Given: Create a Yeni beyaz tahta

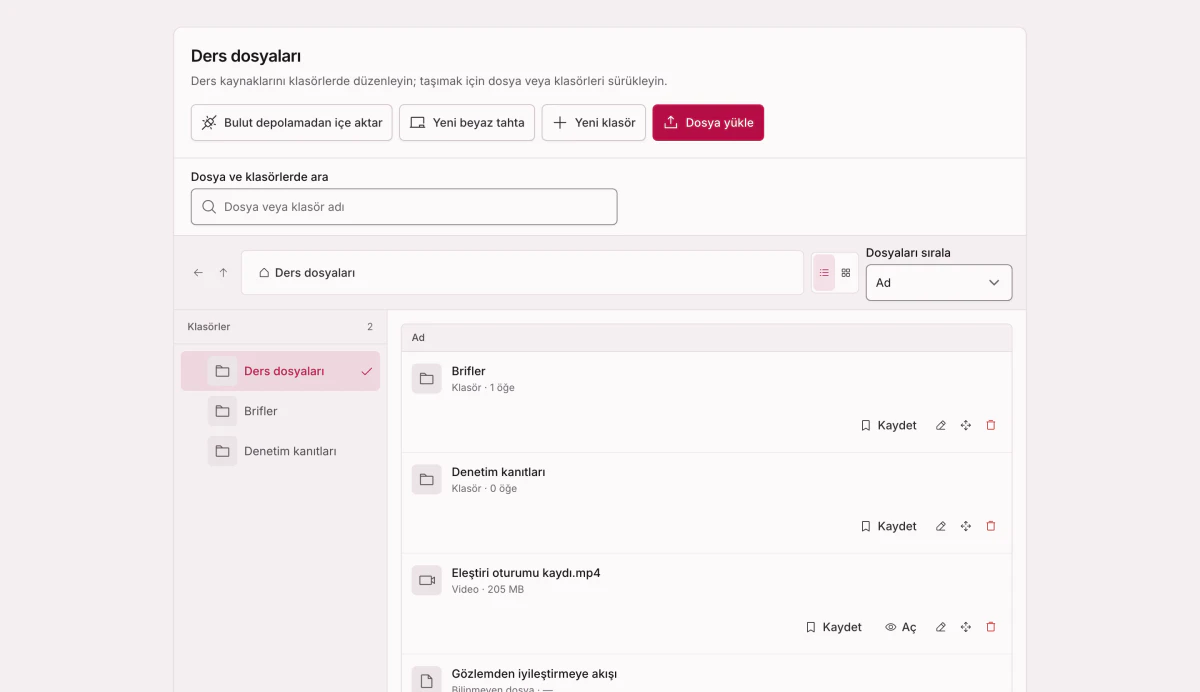Looking at the screenshot, I should (x=467, y=123).
